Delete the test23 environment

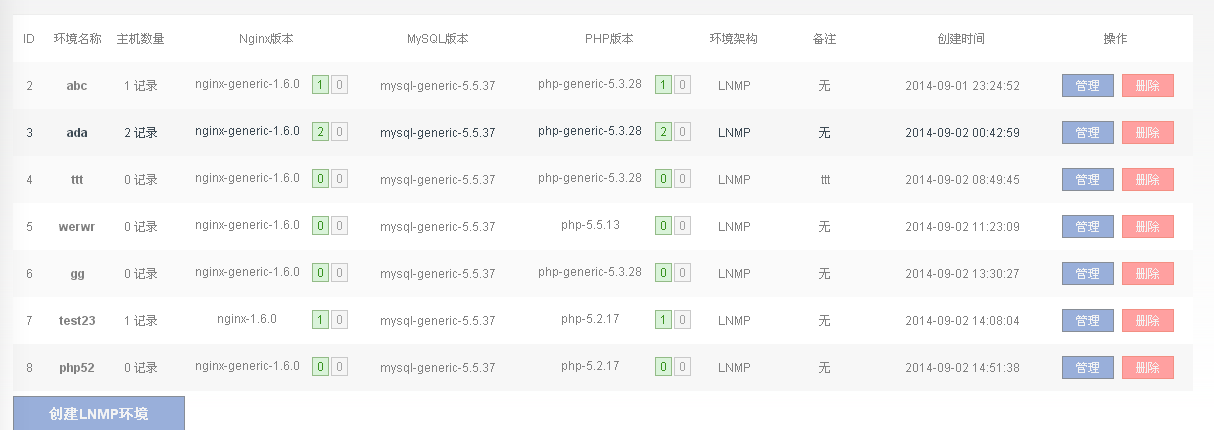point(1147,321)
